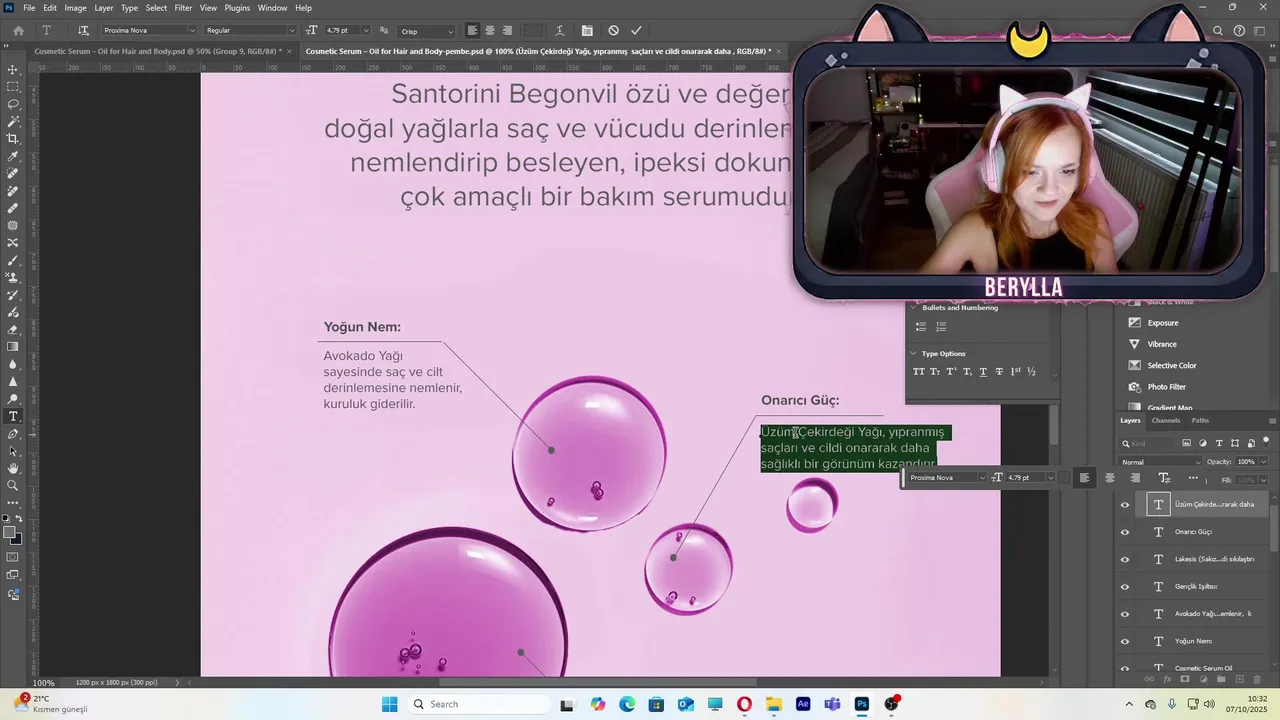Image resolution: width=1280 pixels, height=720 pixels.
Task: Click the bulleted list icon
Action: coord(921,326)
